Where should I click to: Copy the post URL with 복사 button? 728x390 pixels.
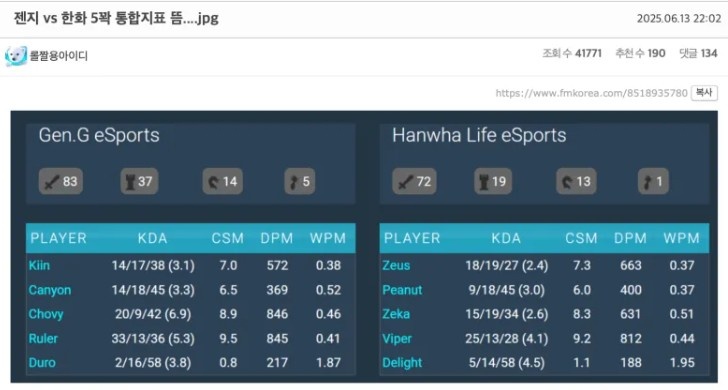click(704, 93)
